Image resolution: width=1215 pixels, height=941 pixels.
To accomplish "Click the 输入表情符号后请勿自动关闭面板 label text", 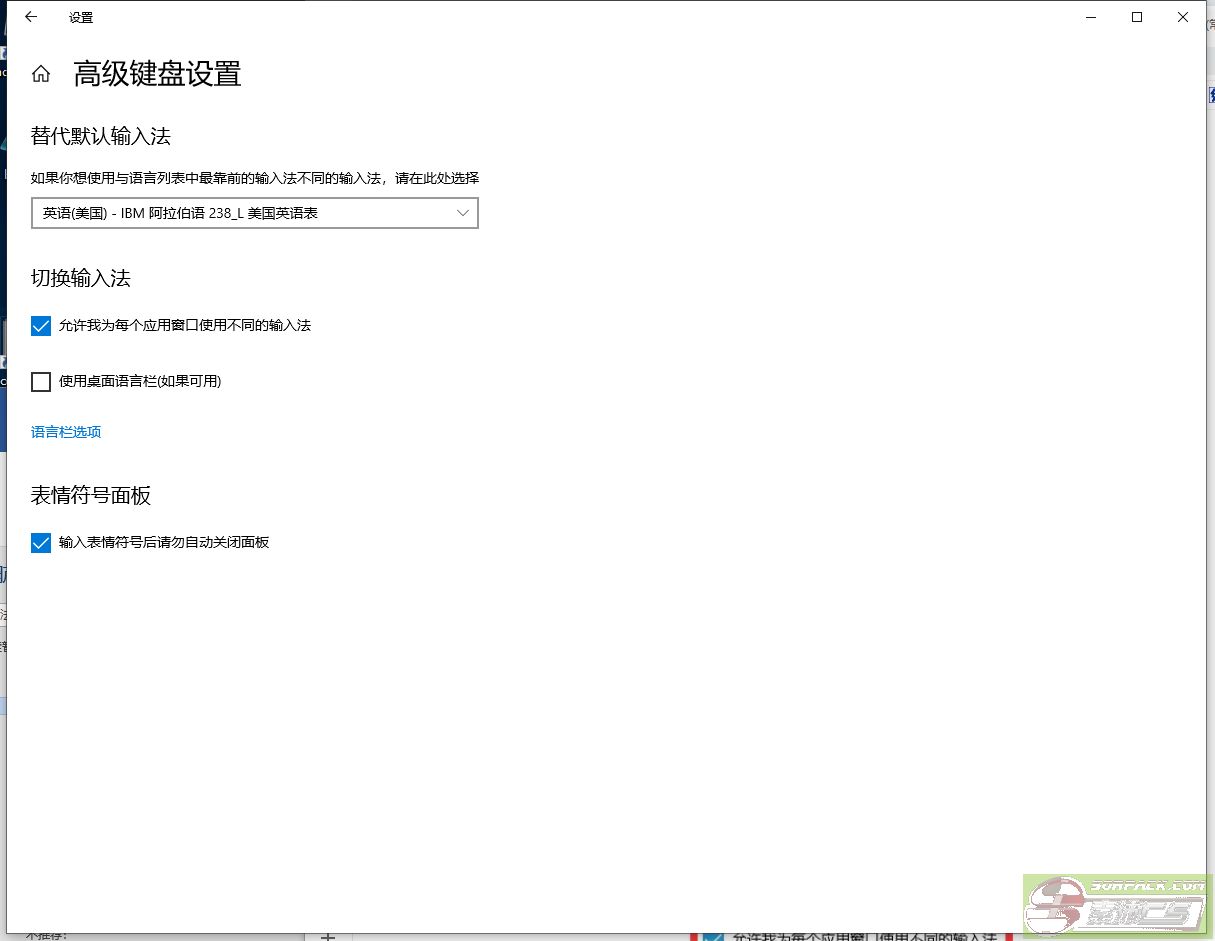I will pos(164,543).
